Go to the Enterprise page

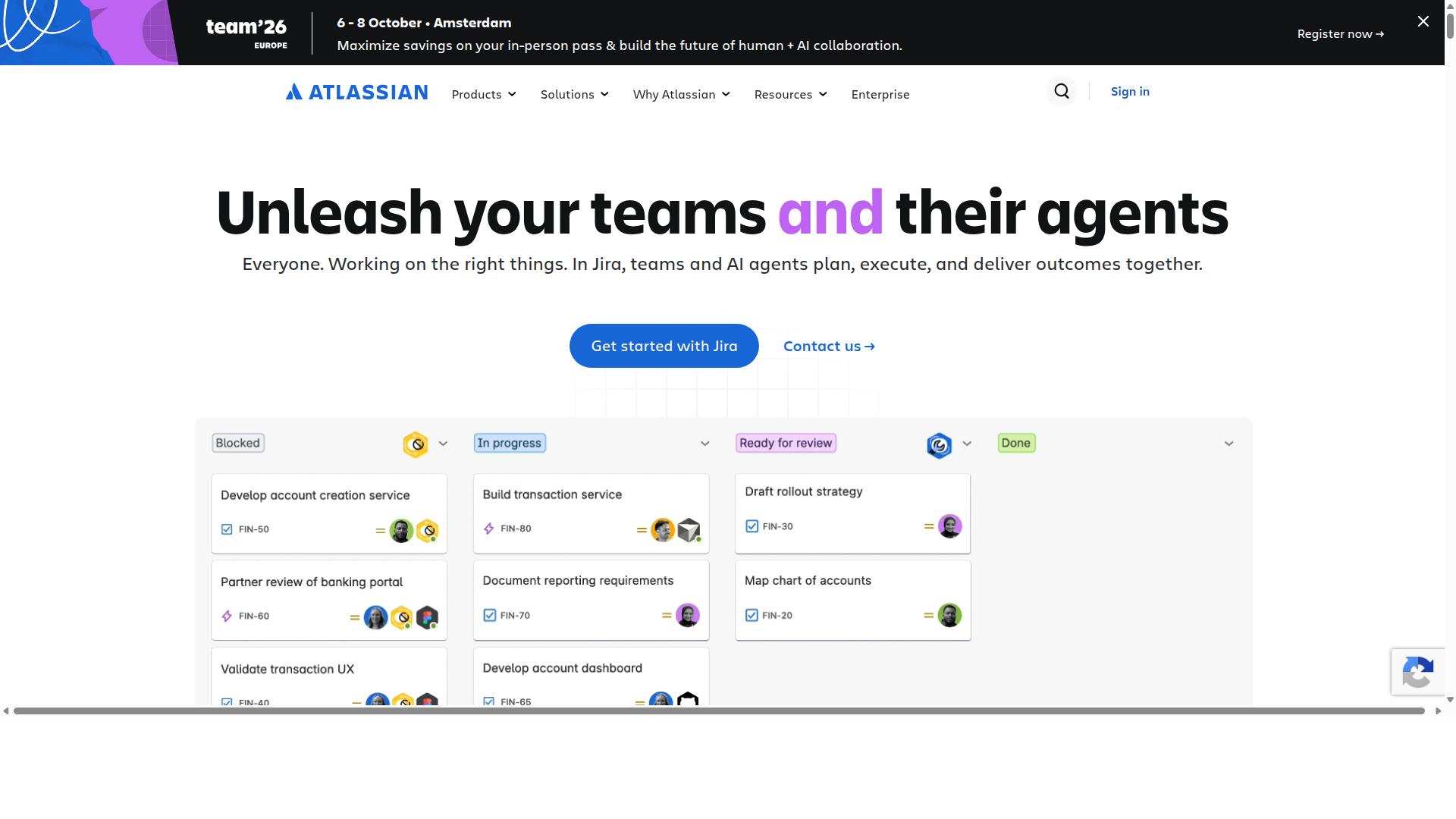coord(880,94)
